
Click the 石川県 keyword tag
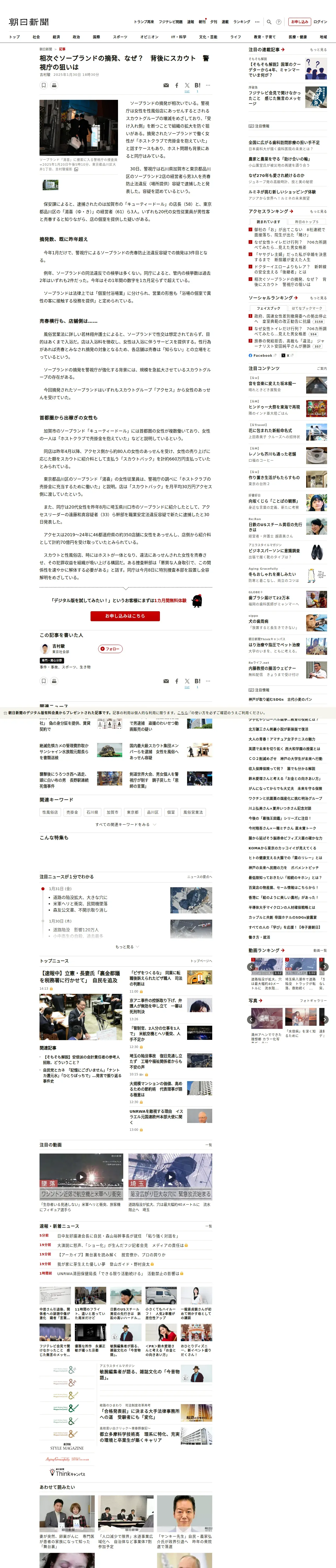point(92,812)
